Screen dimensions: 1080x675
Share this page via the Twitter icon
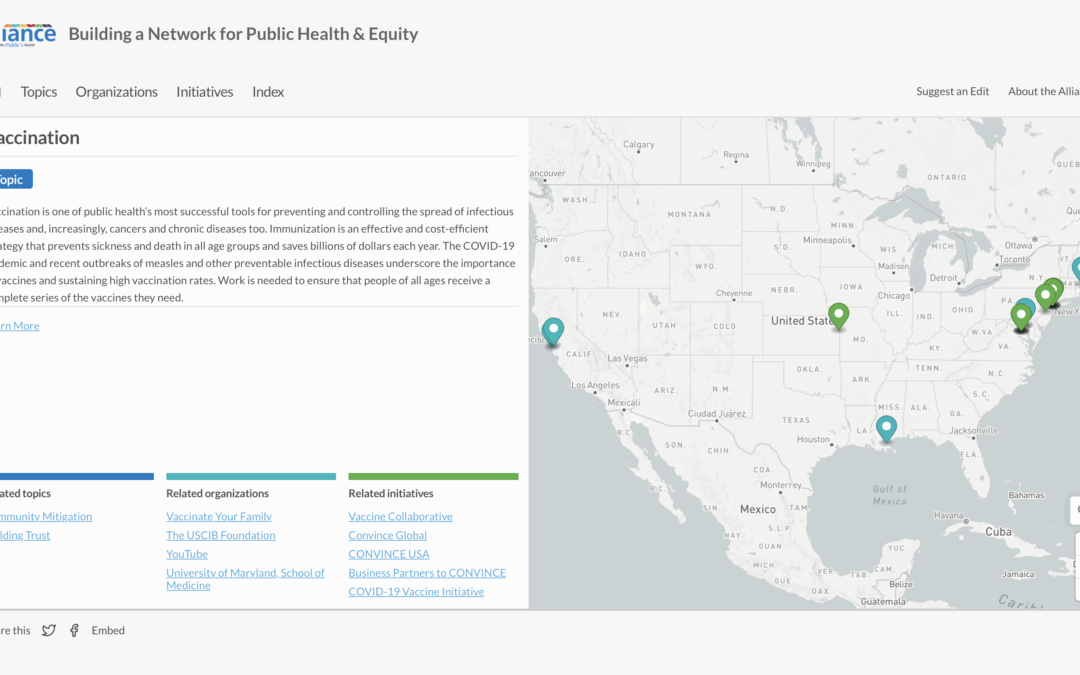(48, 630)
